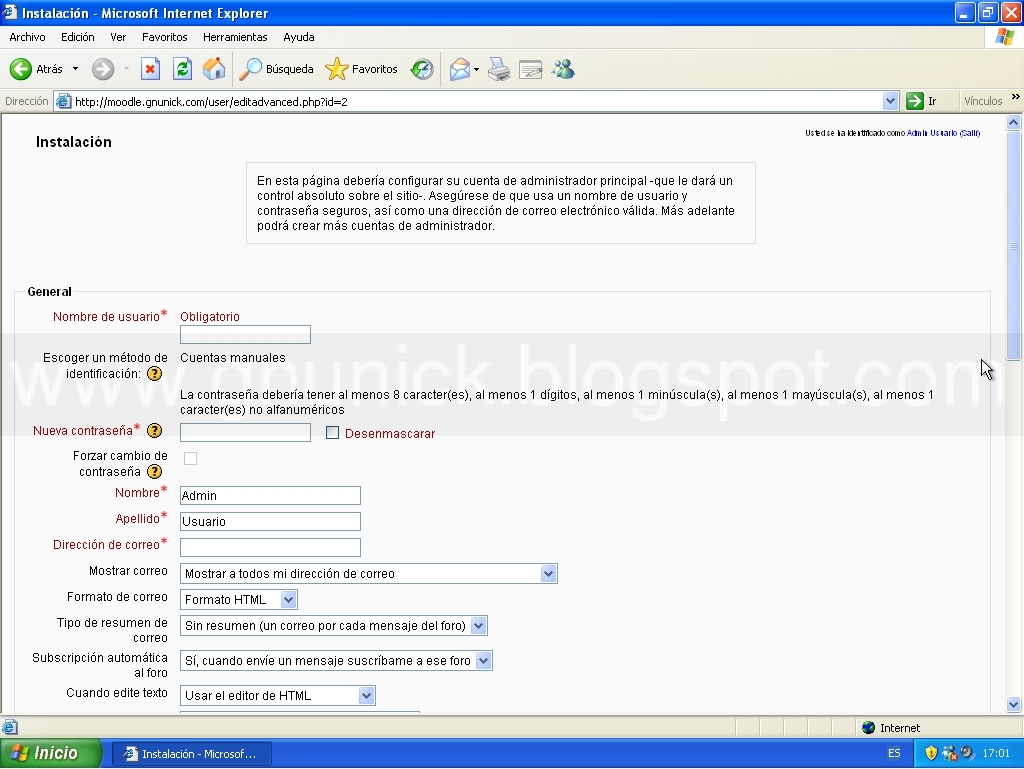Open Tipo de resumen de correo dropdown
Screen dimensions: 1024x769
[x=334, y=625]
